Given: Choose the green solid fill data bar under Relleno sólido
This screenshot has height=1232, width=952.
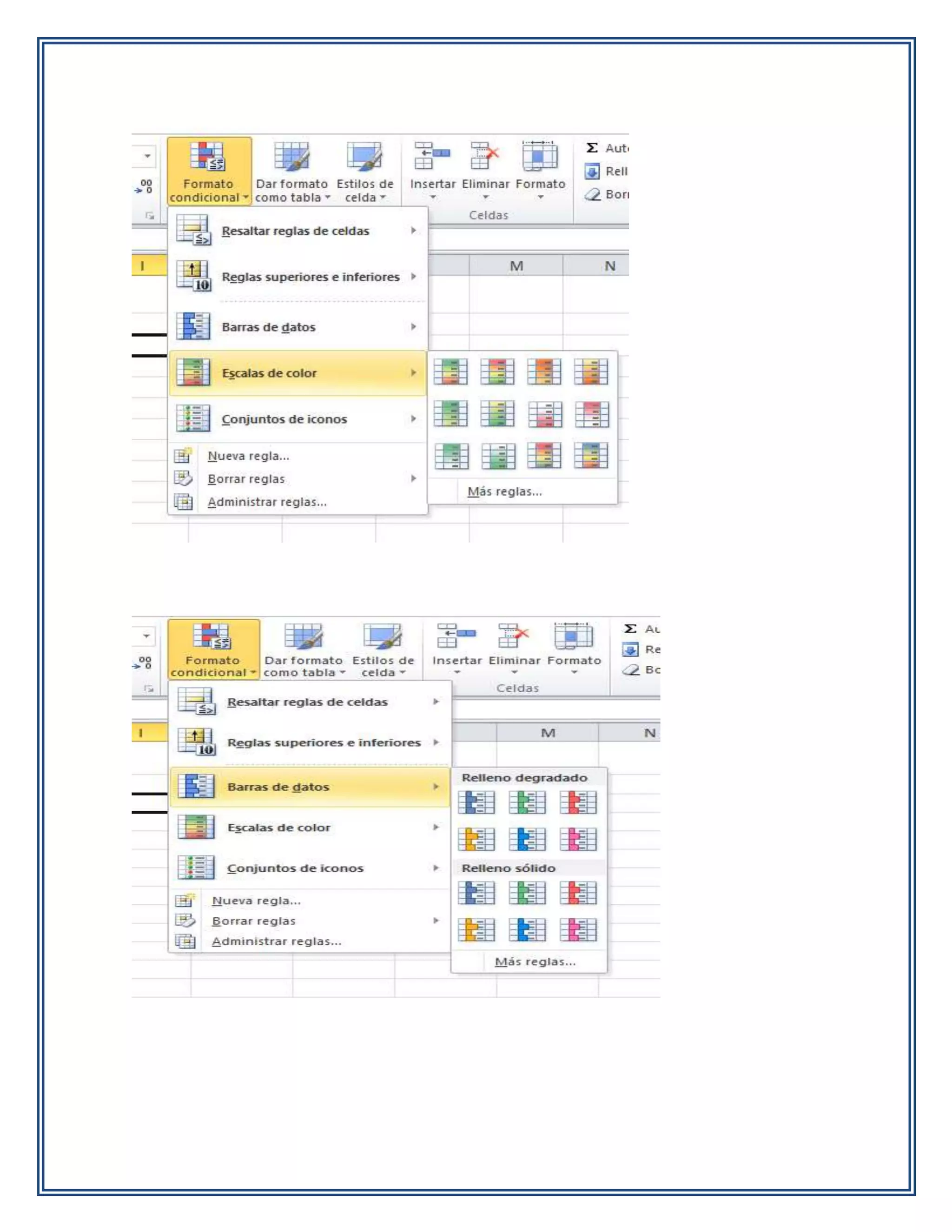Looking at the screenshot, I should click(x=527, y=893).
